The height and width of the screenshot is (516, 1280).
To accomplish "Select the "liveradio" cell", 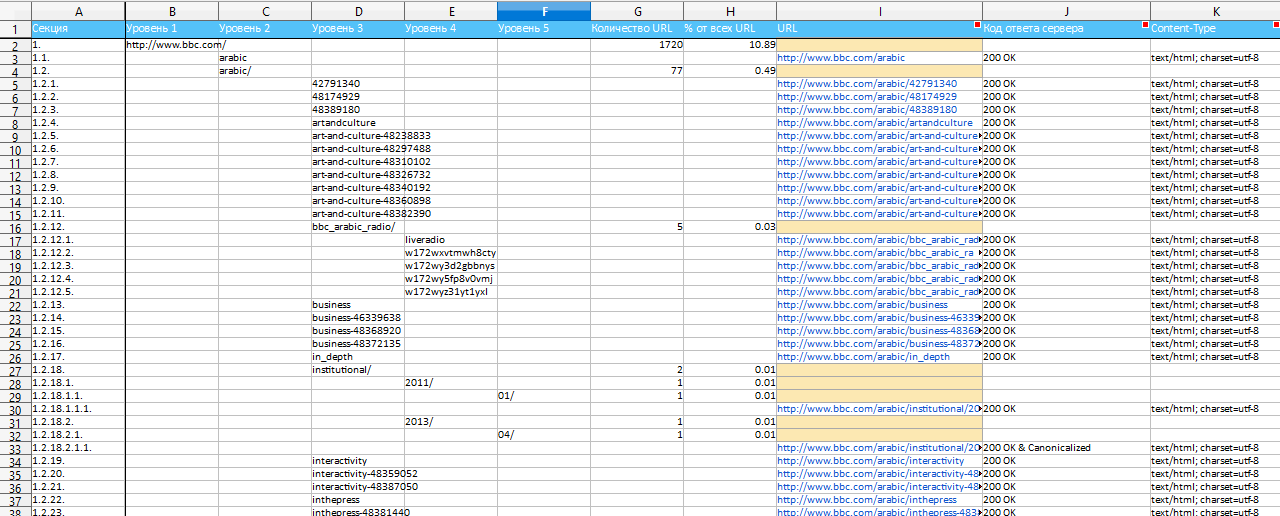I will coord(451,240).
